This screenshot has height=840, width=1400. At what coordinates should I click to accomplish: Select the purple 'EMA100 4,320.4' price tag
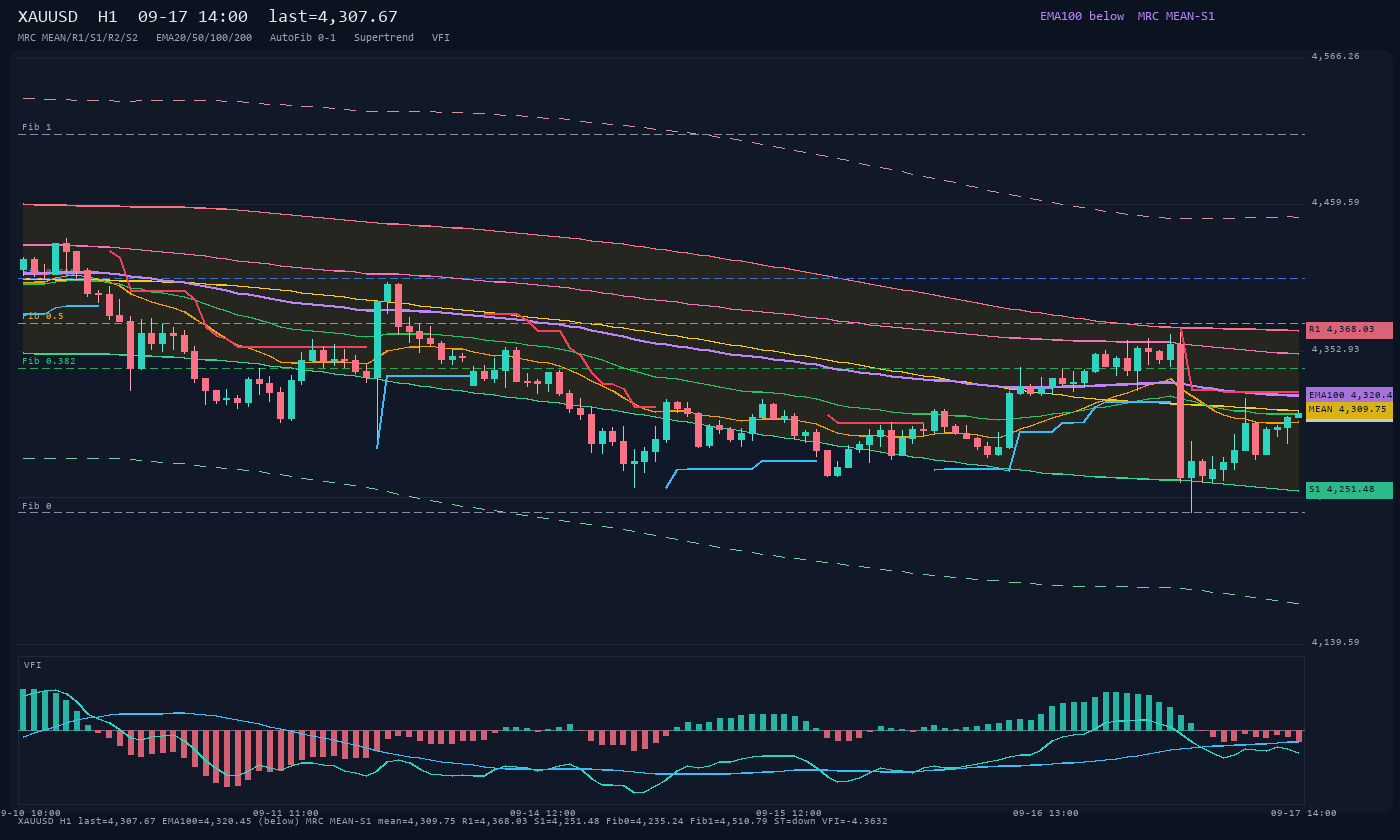pos(1349,395)
